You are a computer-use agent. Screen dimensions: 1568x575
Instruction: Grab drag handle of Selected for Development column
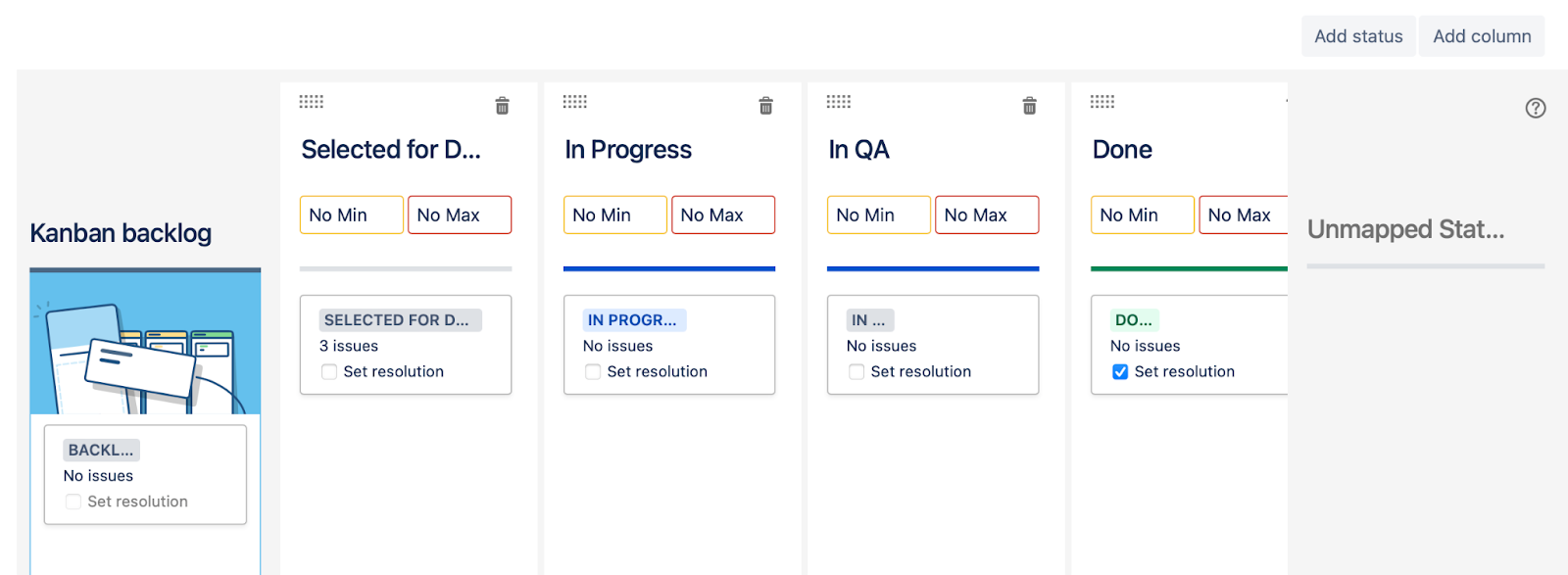[312, 102]
